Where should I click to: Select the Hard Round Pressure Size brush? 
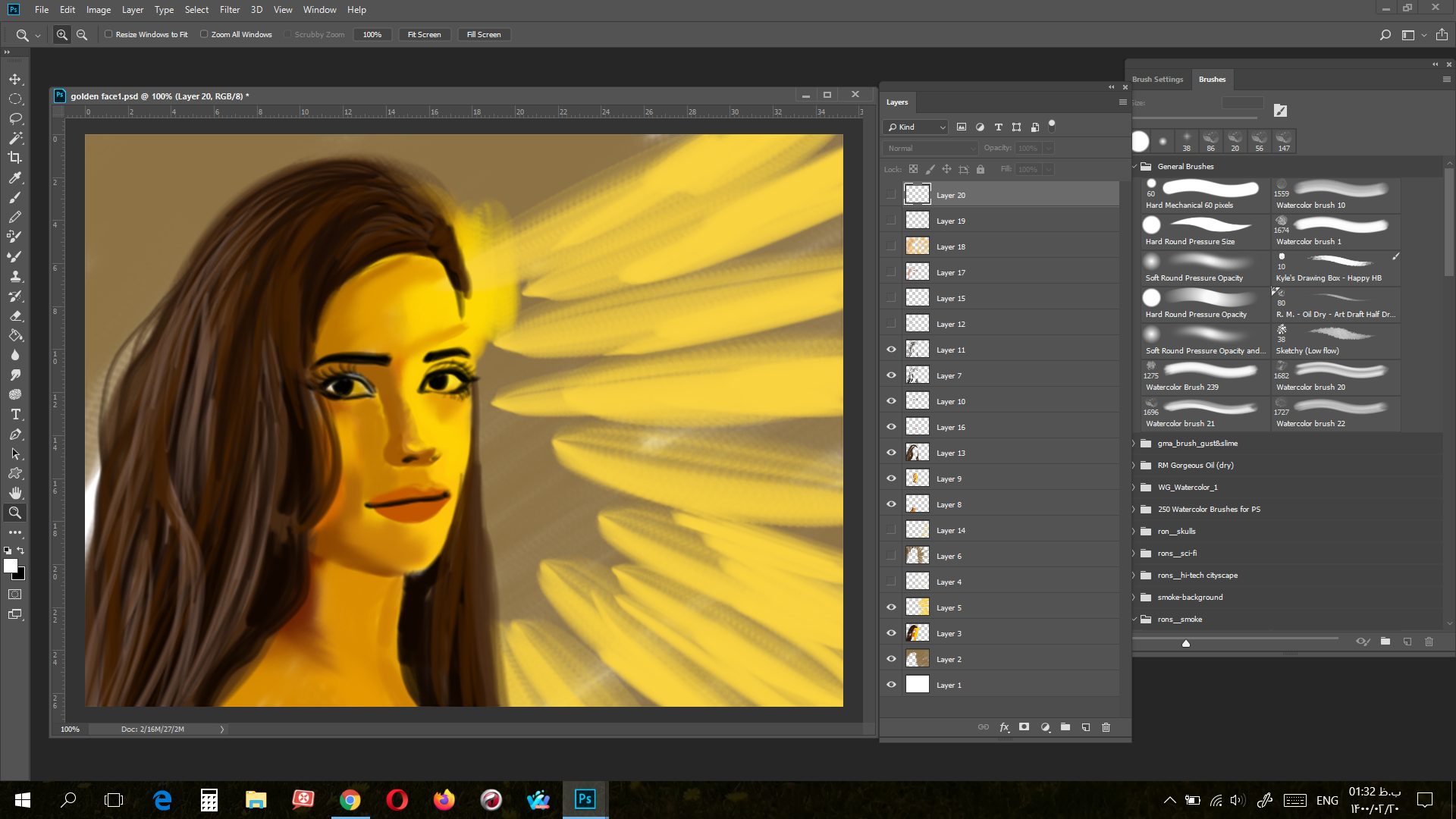(x=1206, y=231)
